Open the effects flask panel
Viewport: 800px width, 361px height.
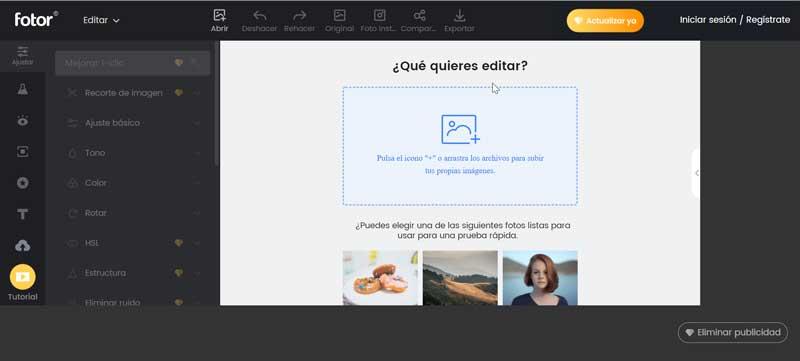click(22, 89)
